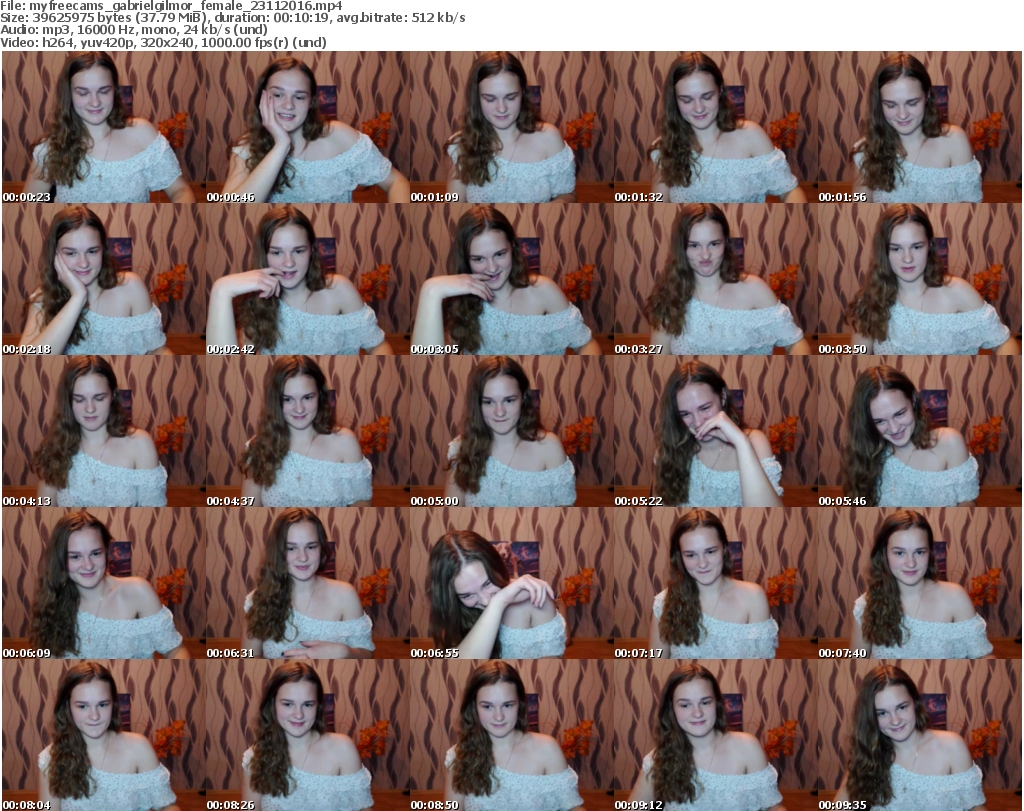Select the frame stamped 00:06:31
The image size is (1024, 811).
coord(308,584)
